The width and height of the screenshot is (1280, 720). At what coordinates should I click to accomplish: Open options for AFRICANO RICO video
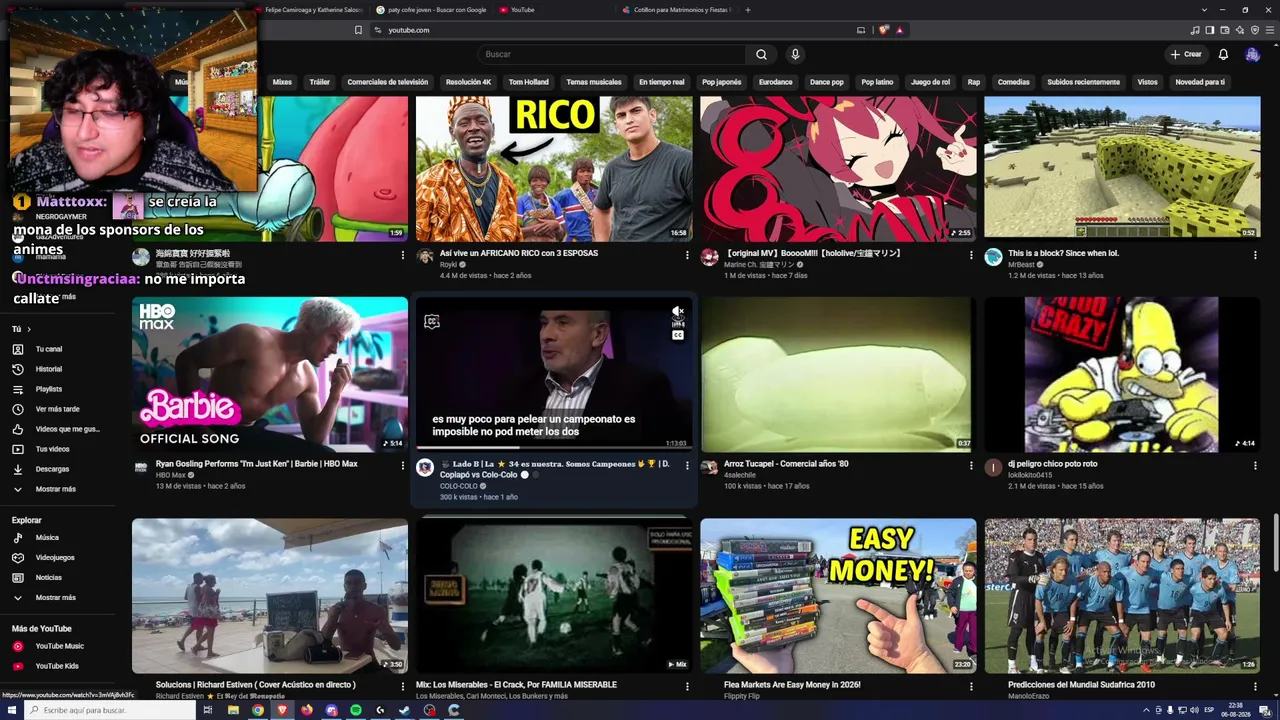point(687,255)
